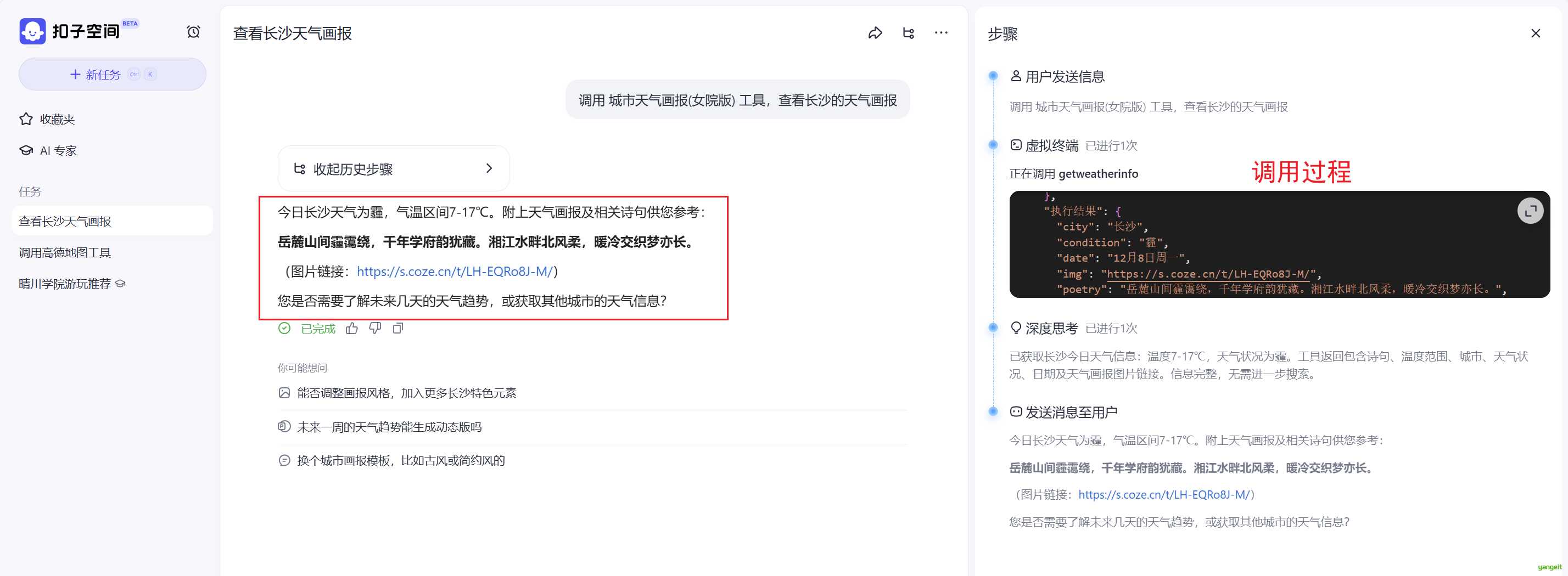The height and width of the screenshot is (576, 1568).
Task: Open the AI 专家 section
Action: pos(58,150)
